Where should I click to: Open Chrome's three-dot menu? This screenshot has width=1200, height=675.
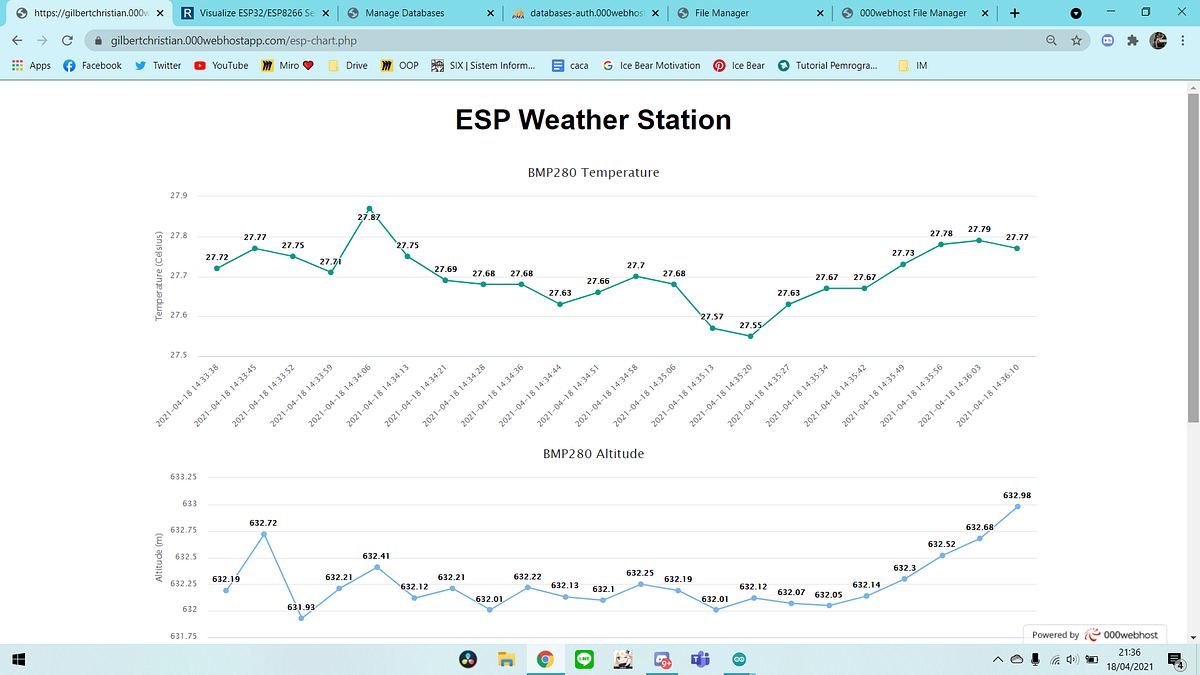[1184, 40]
